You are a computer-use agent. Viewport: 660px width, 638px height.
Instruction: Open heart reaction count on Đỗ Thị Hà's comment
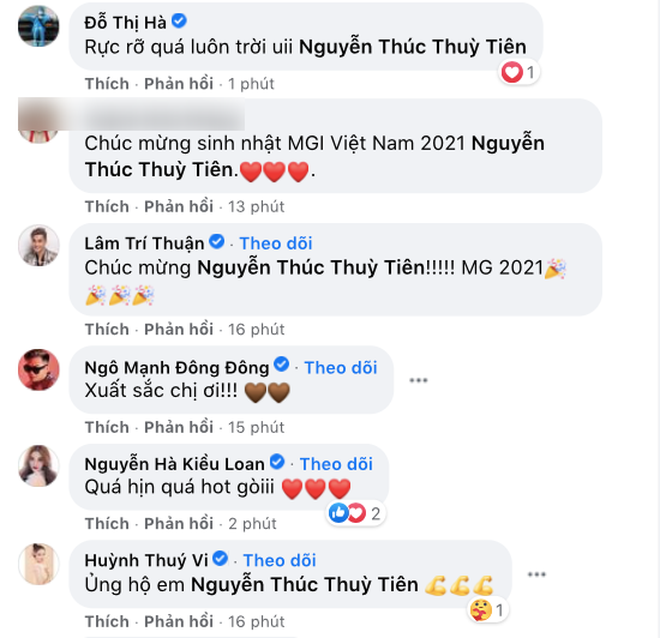click(519, 72)
